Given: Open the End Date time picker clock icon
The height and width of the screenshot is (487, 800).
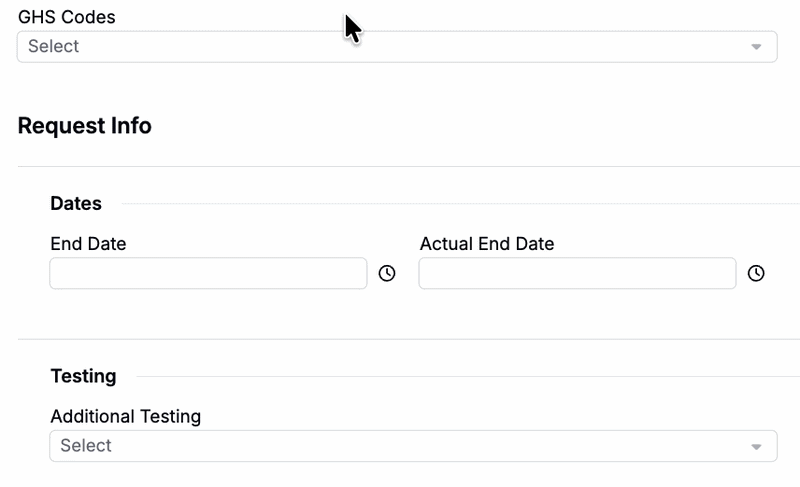Looking at the screenshot, I should 387,273.
